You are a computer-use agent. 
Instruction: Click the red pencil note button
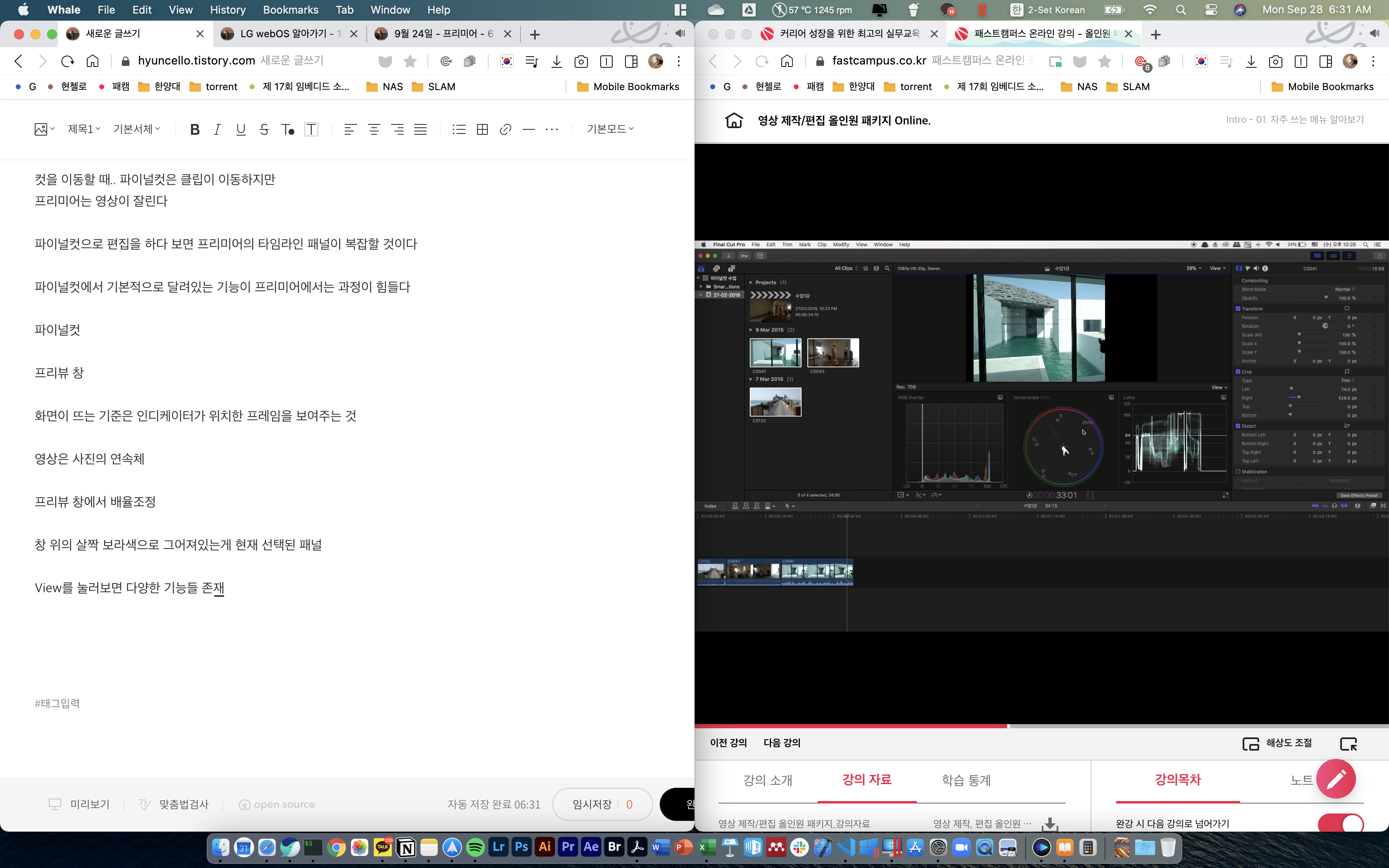(x=1336, y=778)
